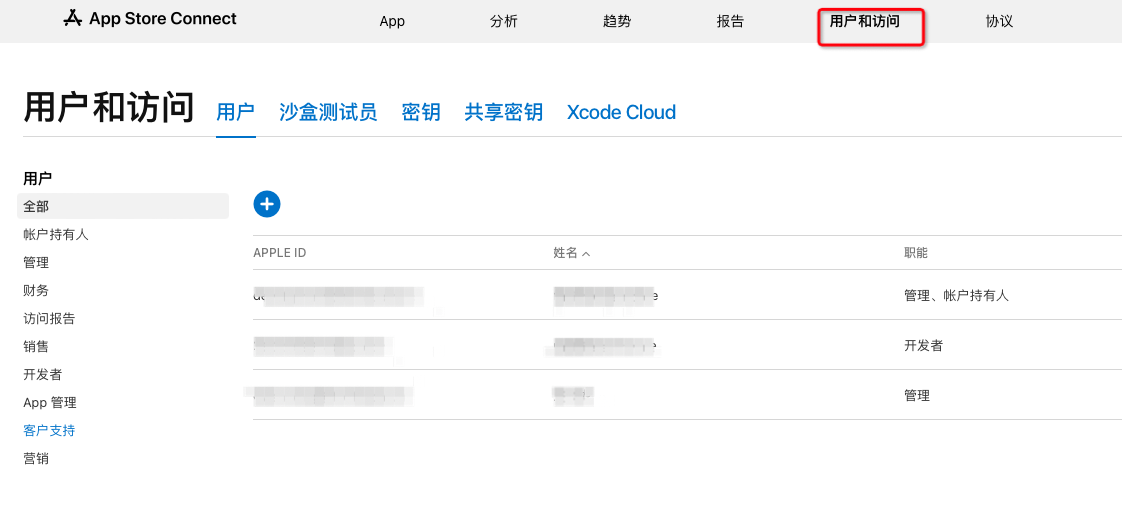Screen dimensions: 1122x521
Task: Open the App menu item
Action: click(392, 21)
